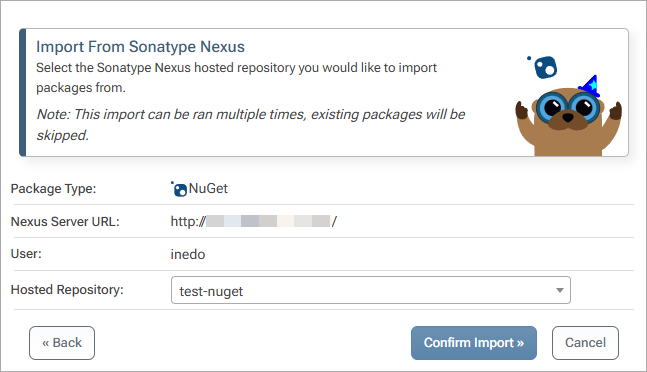This screenshot has width=647, height=372.
Task: Click Confirm Import button
Action: pos(474,343)
